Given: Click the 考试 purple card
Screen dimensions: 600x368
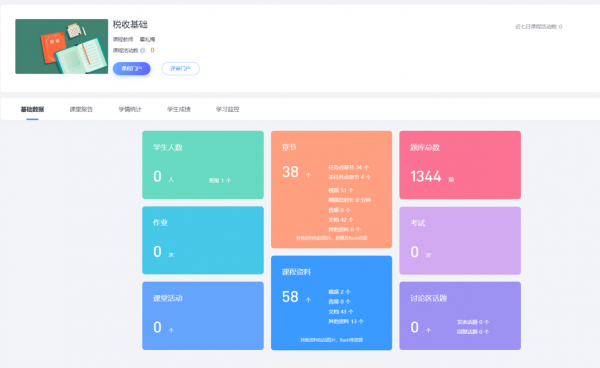Looking at the screenshot, I should click(460, 241).
